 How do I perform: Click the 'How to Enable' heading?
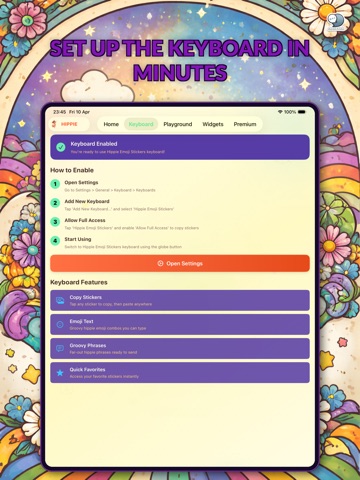pyautogui.click(x=72, y=170)
